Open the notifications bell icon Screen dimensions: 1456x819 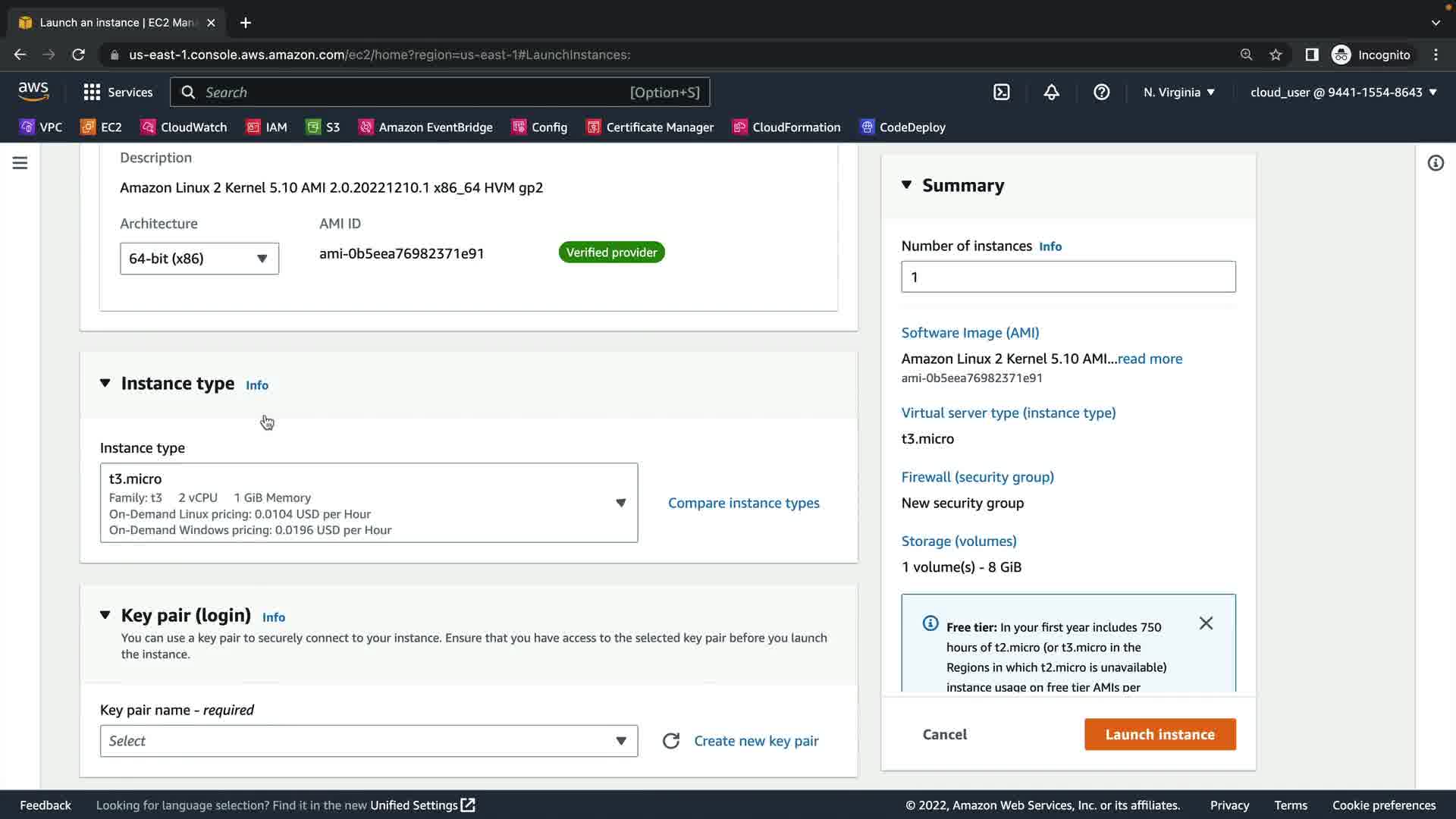(1051, 93)
